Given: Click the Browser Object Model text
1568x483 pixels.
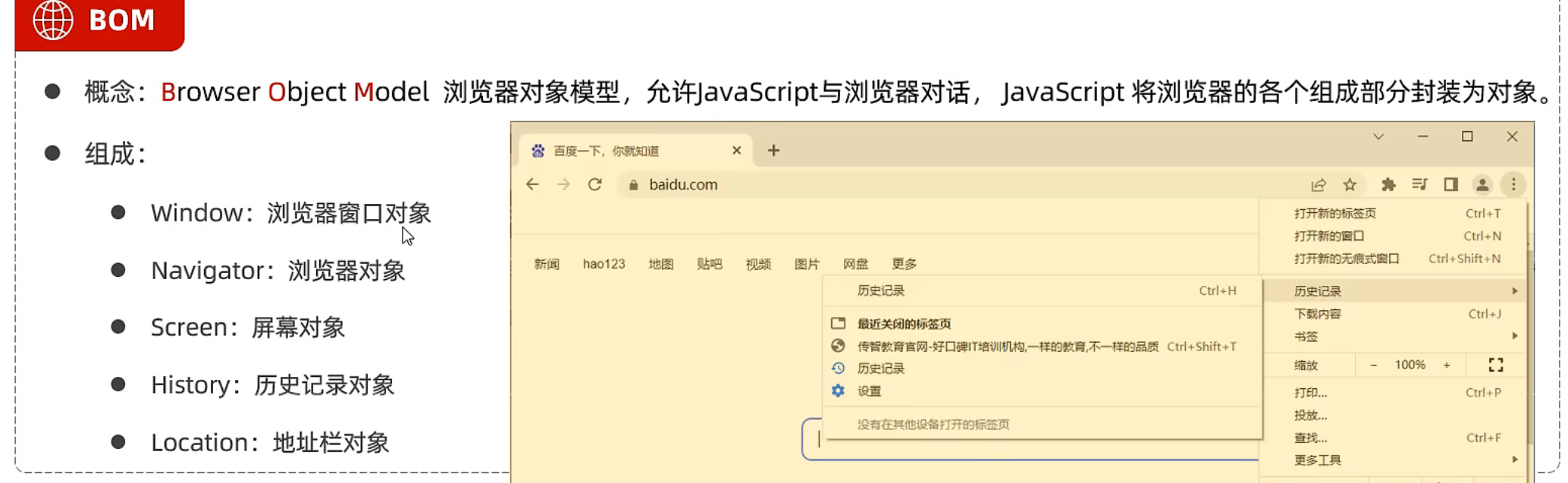Looking at the screenshot, I should tap(294, 92).
